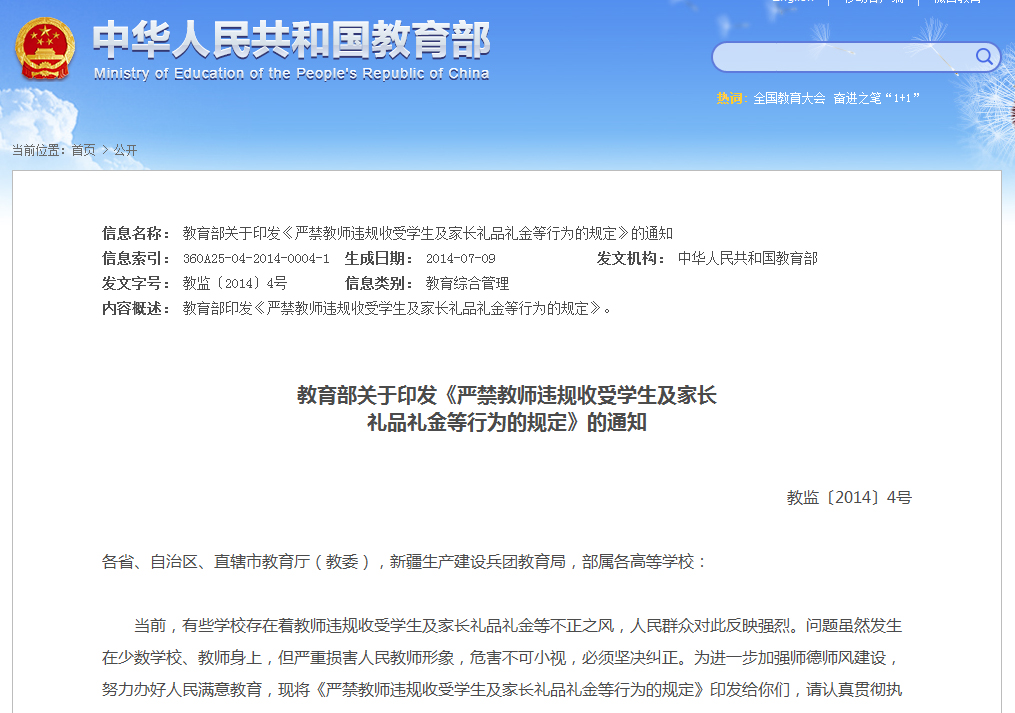Open 公开 in the breadcrumb

coord(126,150)
